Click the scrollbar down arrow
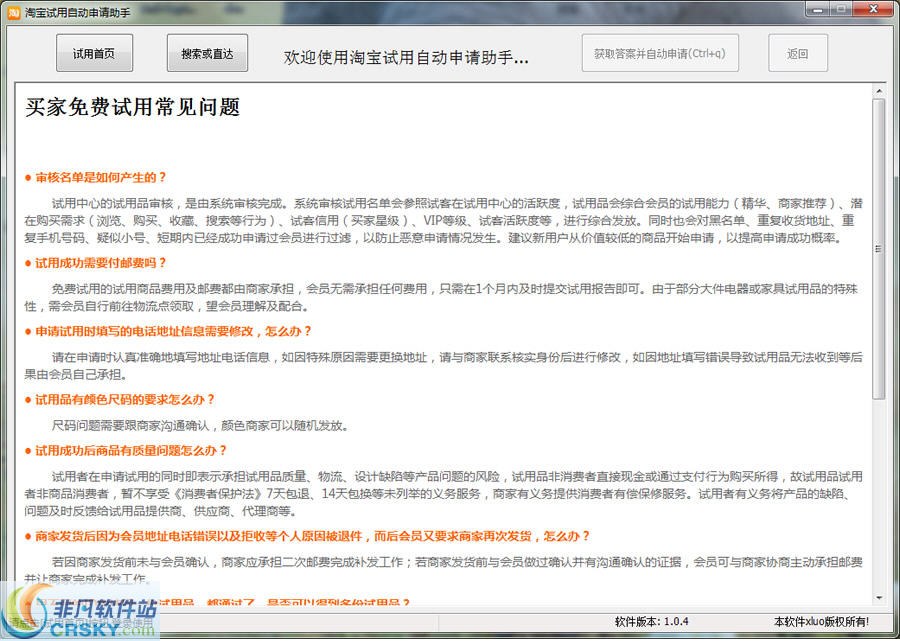Viewport: 900px width, 641px height. pyautogui.click(x=878, y=598)
